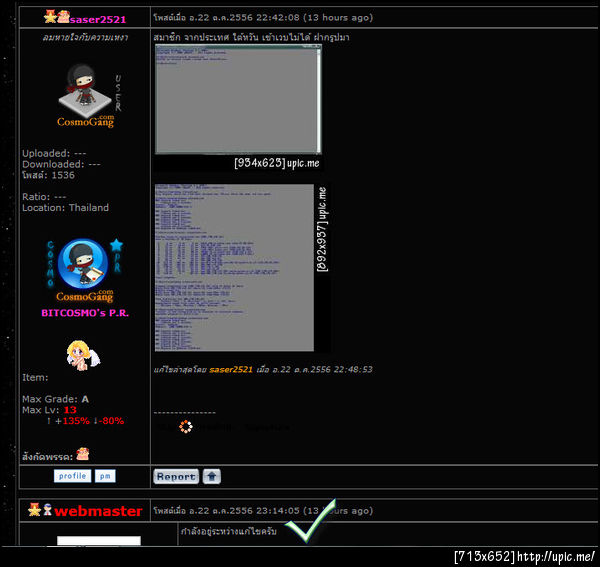Viewport: 600px width, 567px height.
Task: Click the -80% value text
Action: (111, 421)
